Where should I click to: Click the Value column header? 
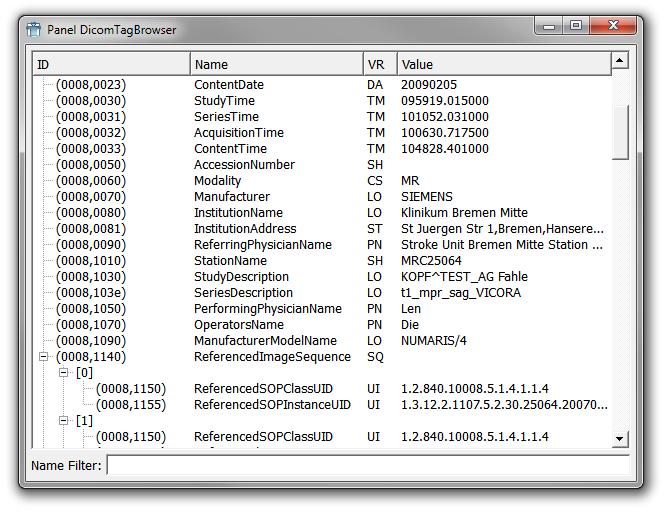pos(502,65)
